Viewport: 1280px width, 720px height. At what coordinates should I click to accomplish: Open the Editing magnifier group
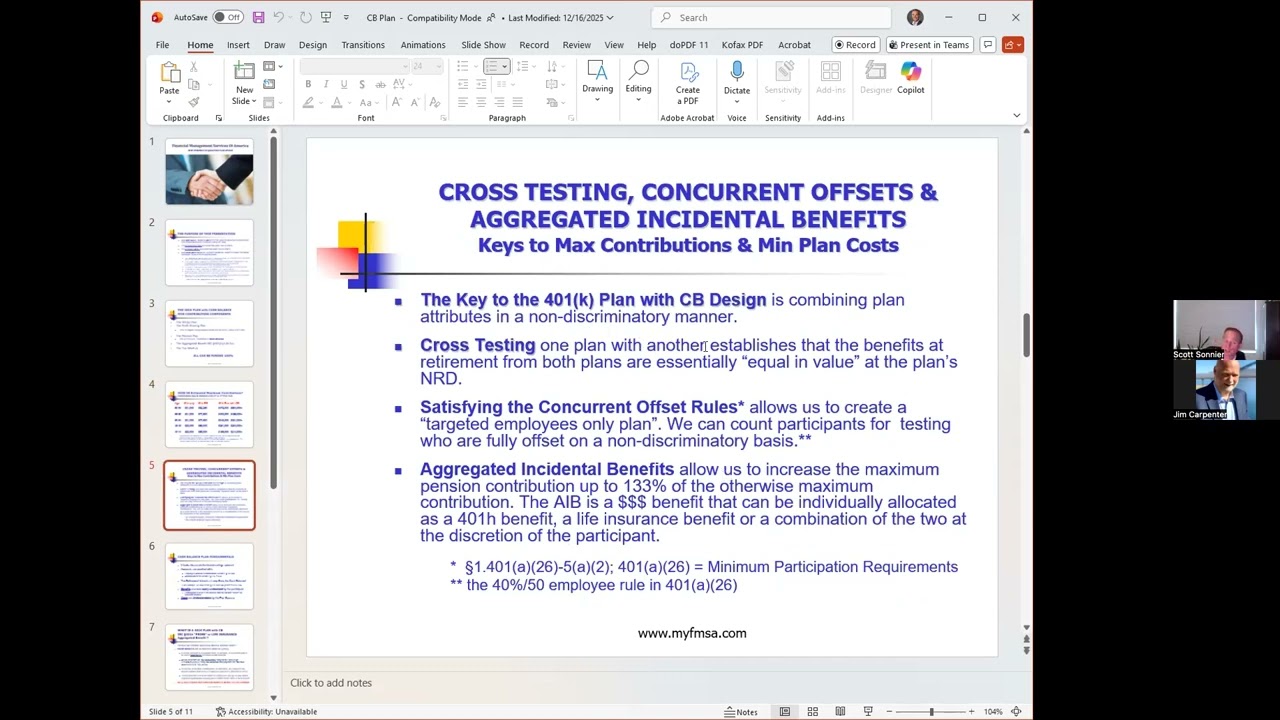pyautogui.click(x=638, y=80)
